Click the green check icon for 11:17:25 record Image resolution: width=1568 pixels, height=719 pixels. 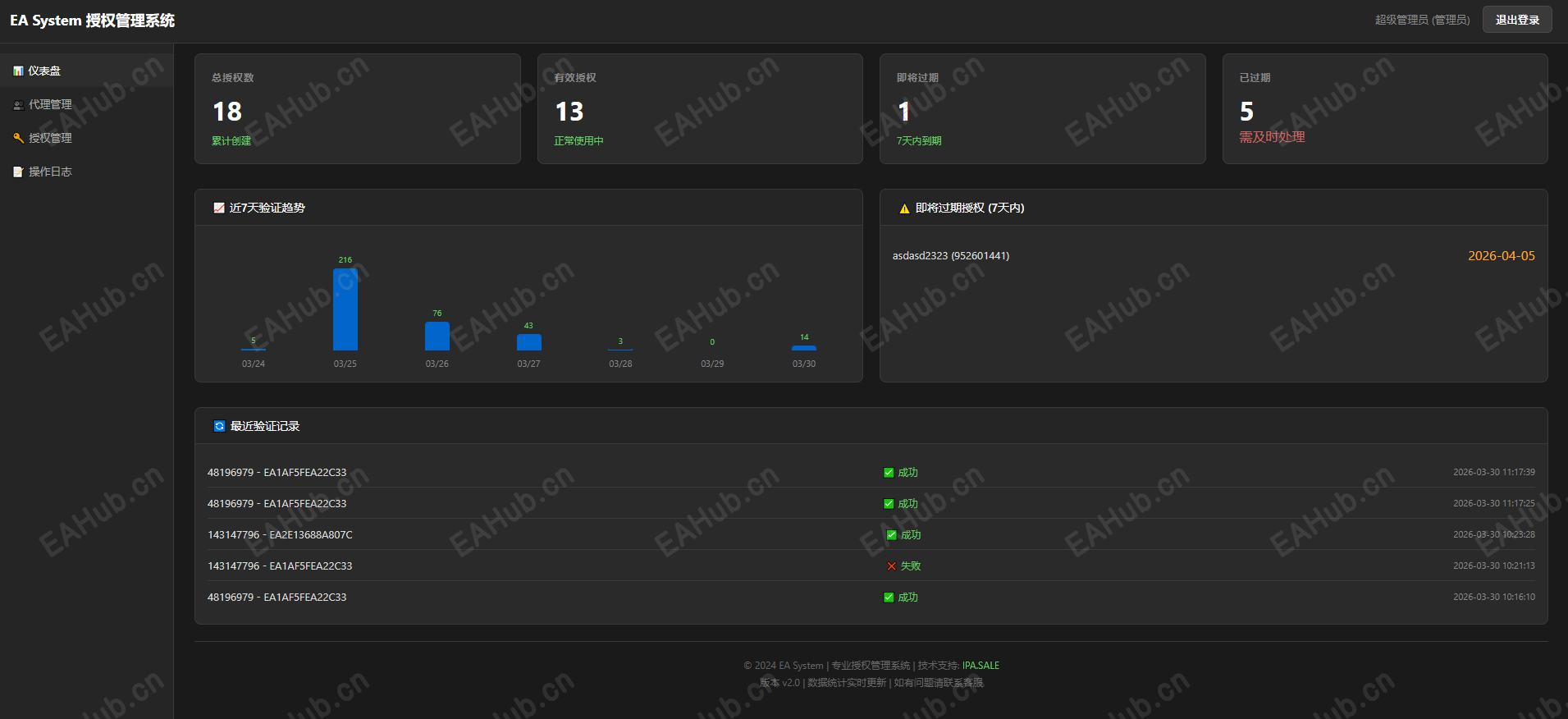(889, 504)
